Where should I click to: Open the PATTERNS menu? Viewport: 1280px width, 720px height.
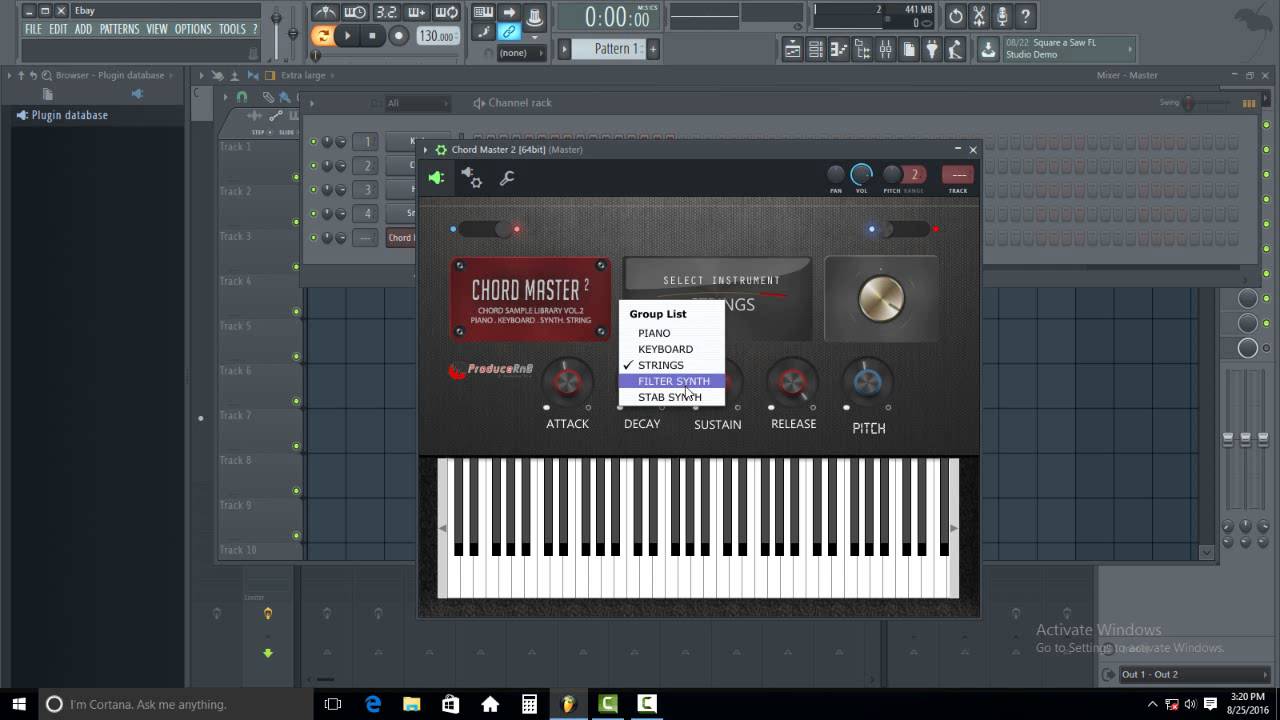[119, 29]
